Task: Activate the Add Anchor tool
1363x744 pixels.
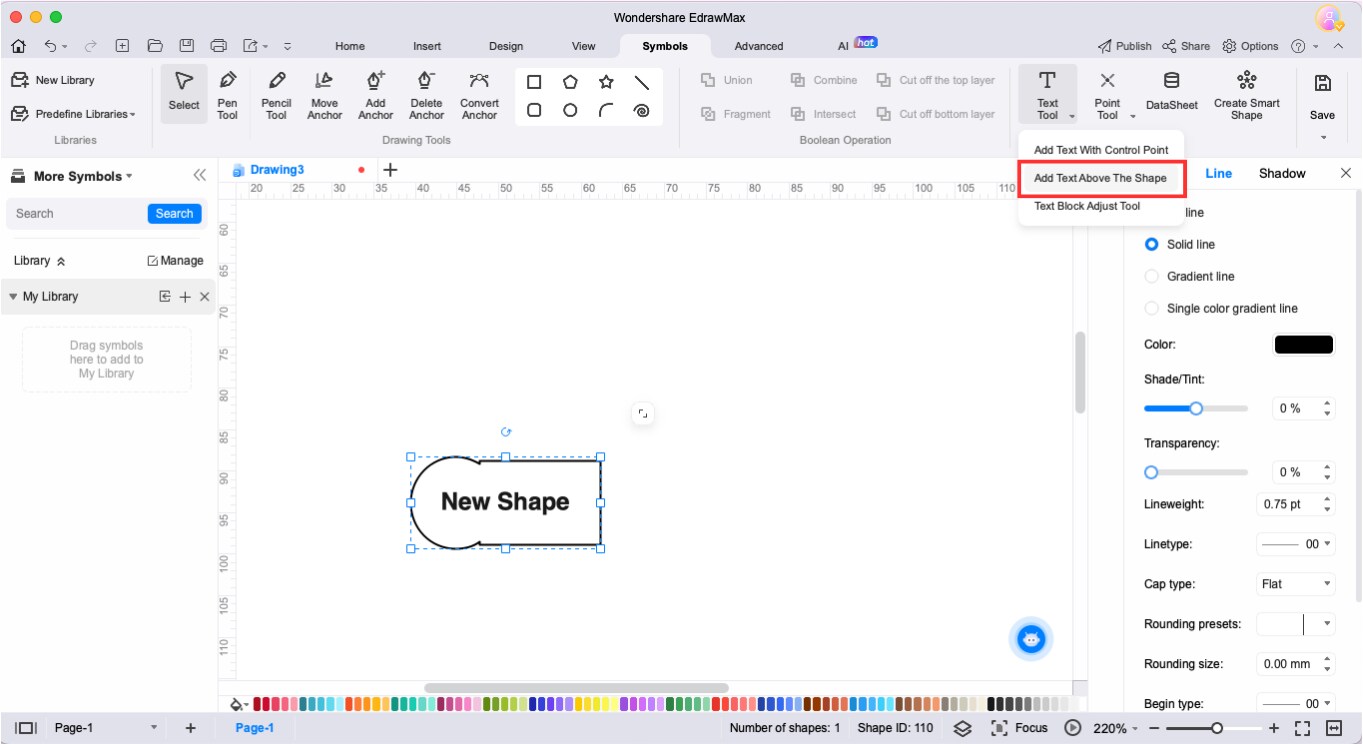Action: (x=375, y=94)
